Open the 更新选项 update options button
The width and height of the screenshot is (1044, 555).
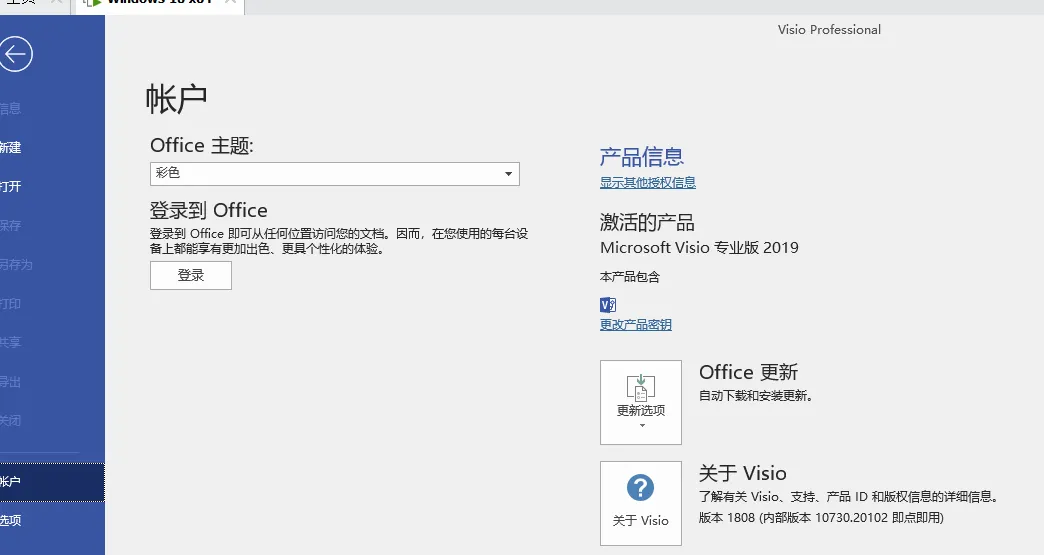(x=641, y=402)
